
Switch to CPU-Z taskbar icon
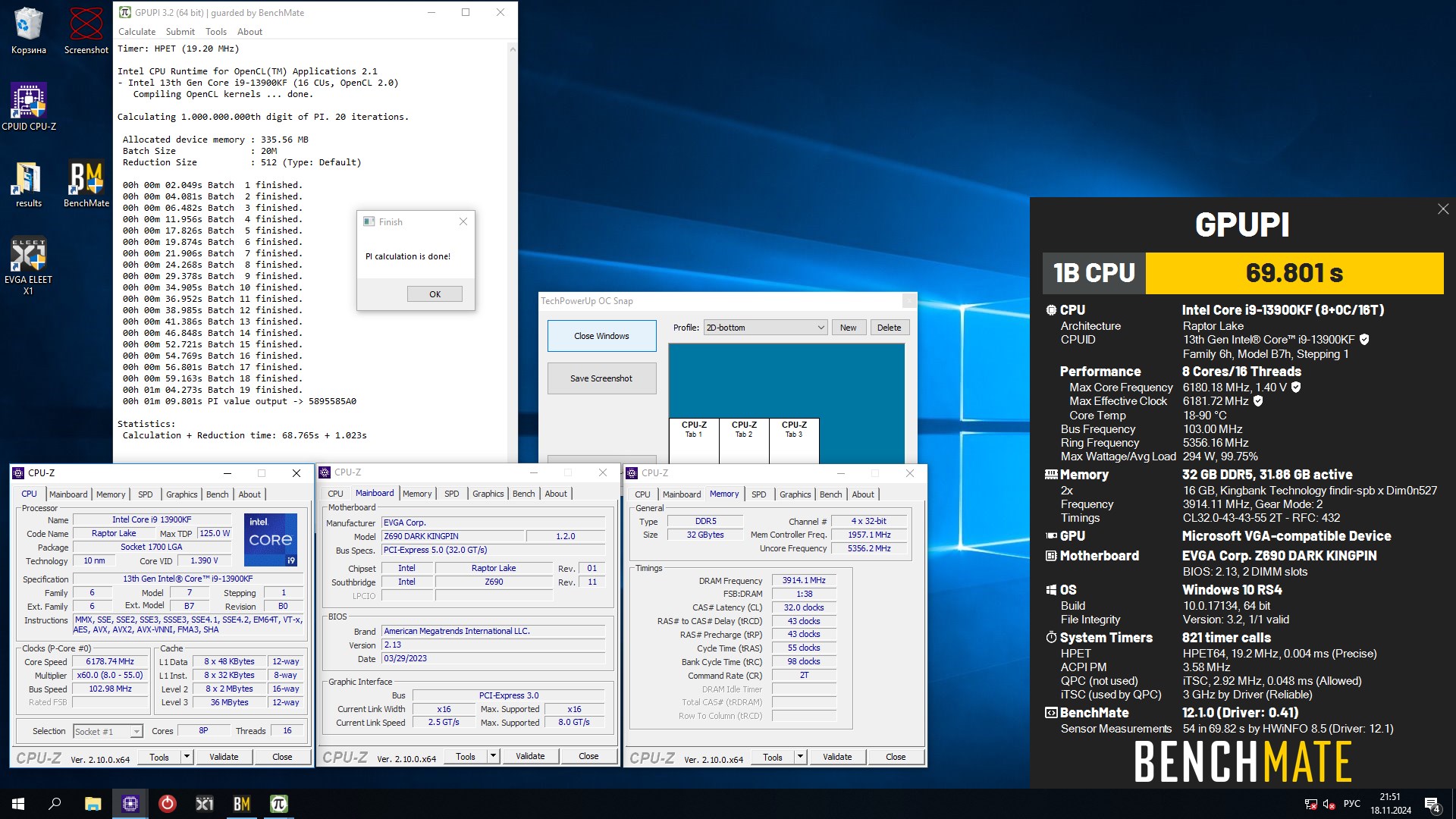coord(130,804)
